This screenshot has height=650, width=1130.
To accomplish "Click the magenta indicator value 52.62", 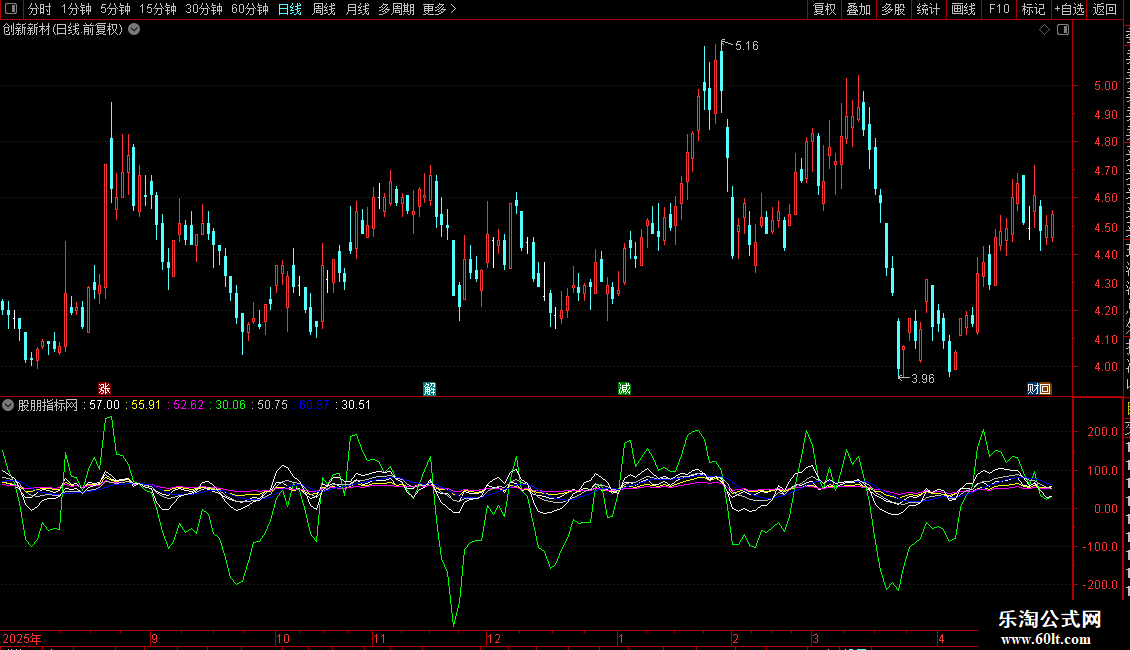I will point(189,405).
